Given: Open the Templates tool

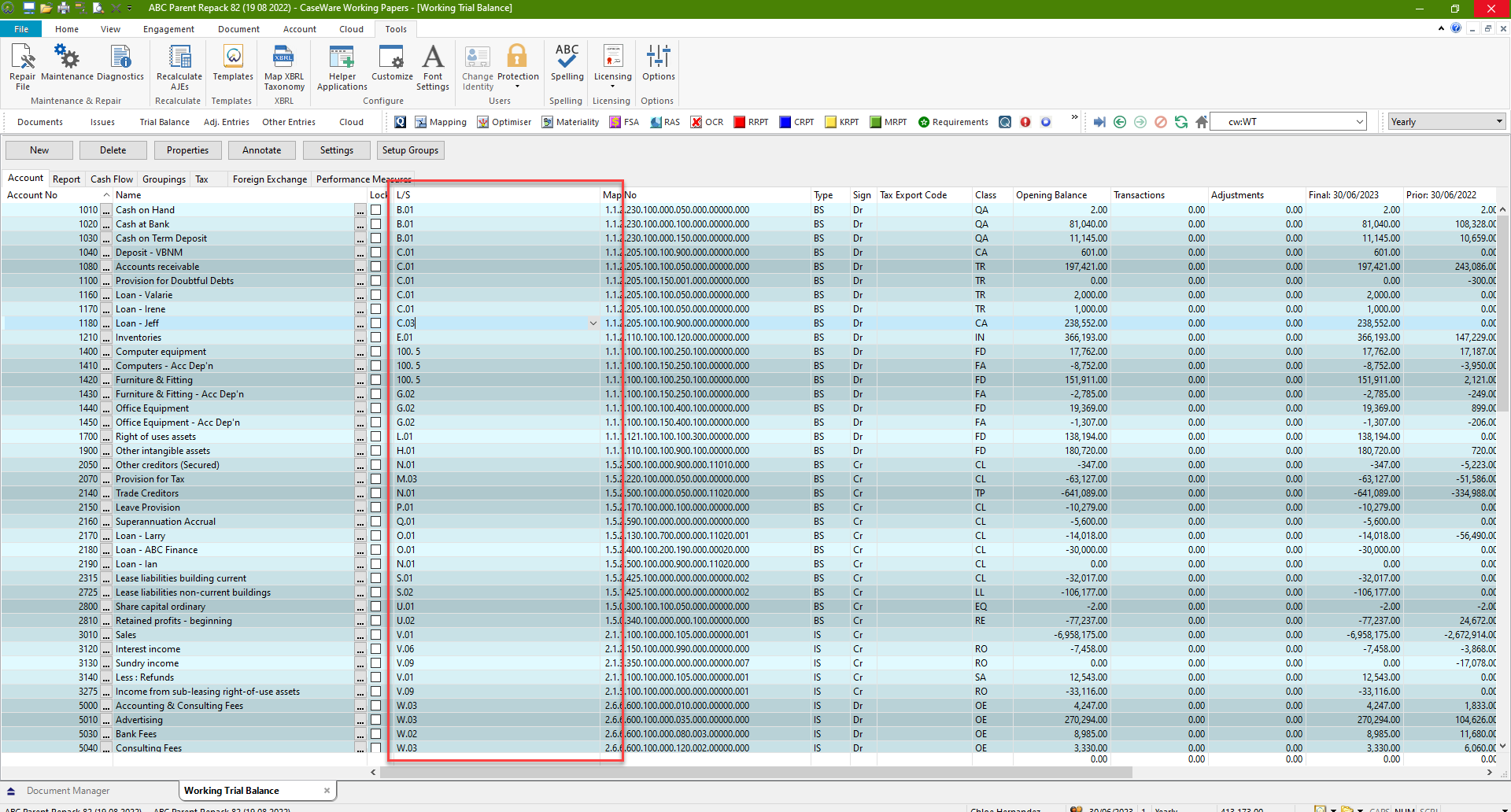Looking at the screenshot, I should (x=233, y=62).
